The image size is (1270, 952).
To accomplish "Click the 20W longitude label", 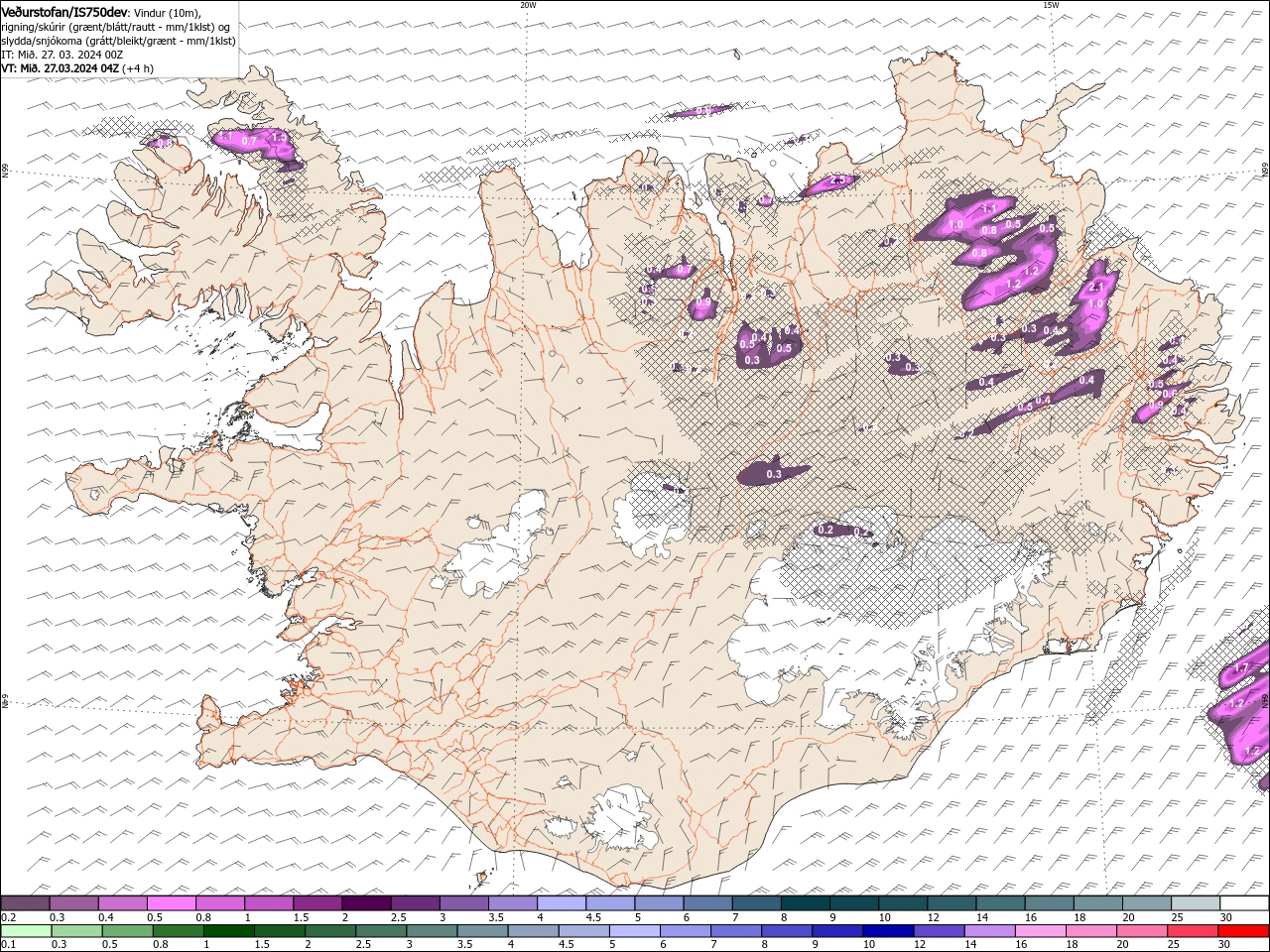I will point(528,5).
